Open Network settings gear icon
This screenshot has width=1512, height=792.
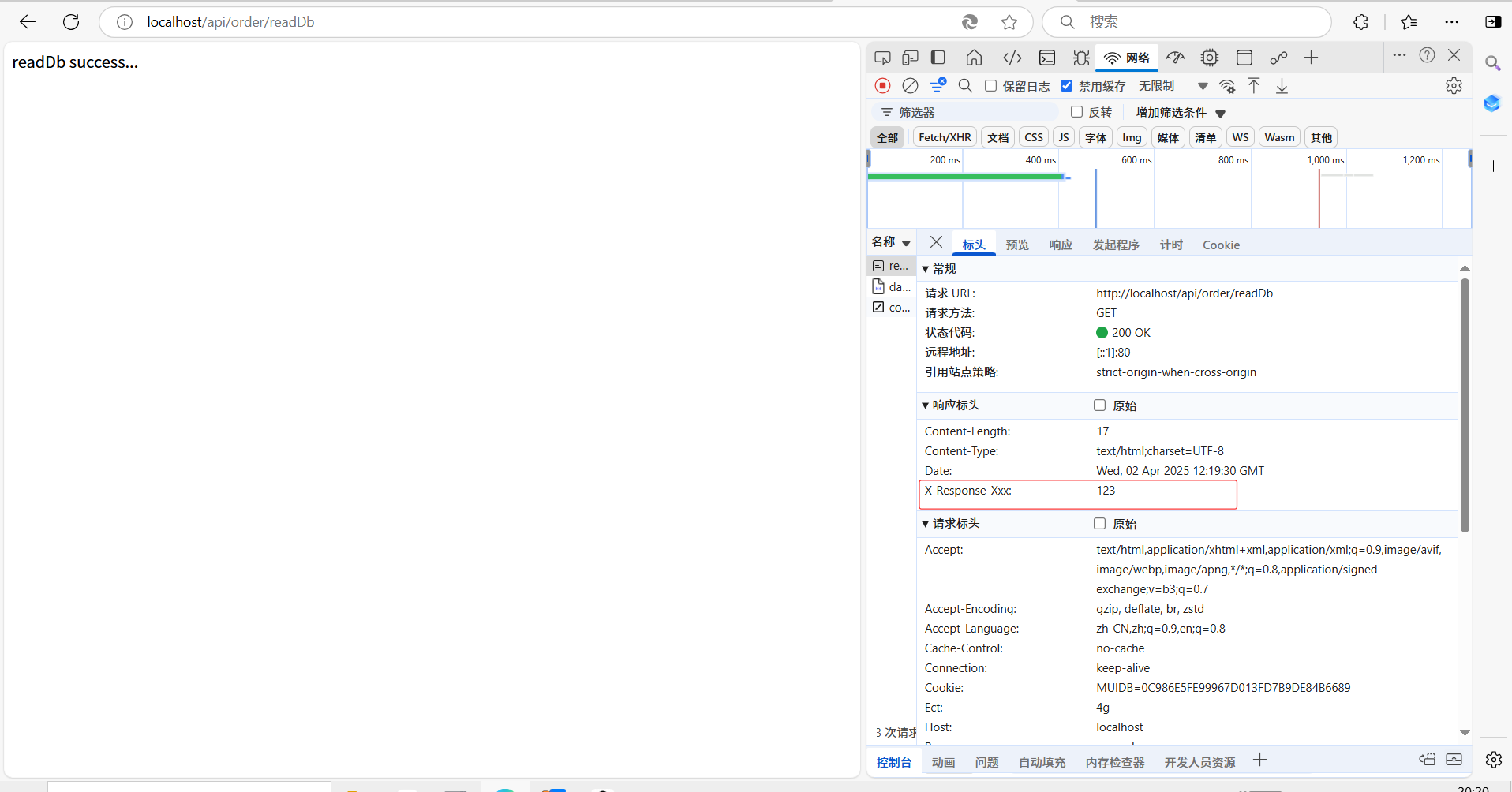click(x=1454, y=86)
